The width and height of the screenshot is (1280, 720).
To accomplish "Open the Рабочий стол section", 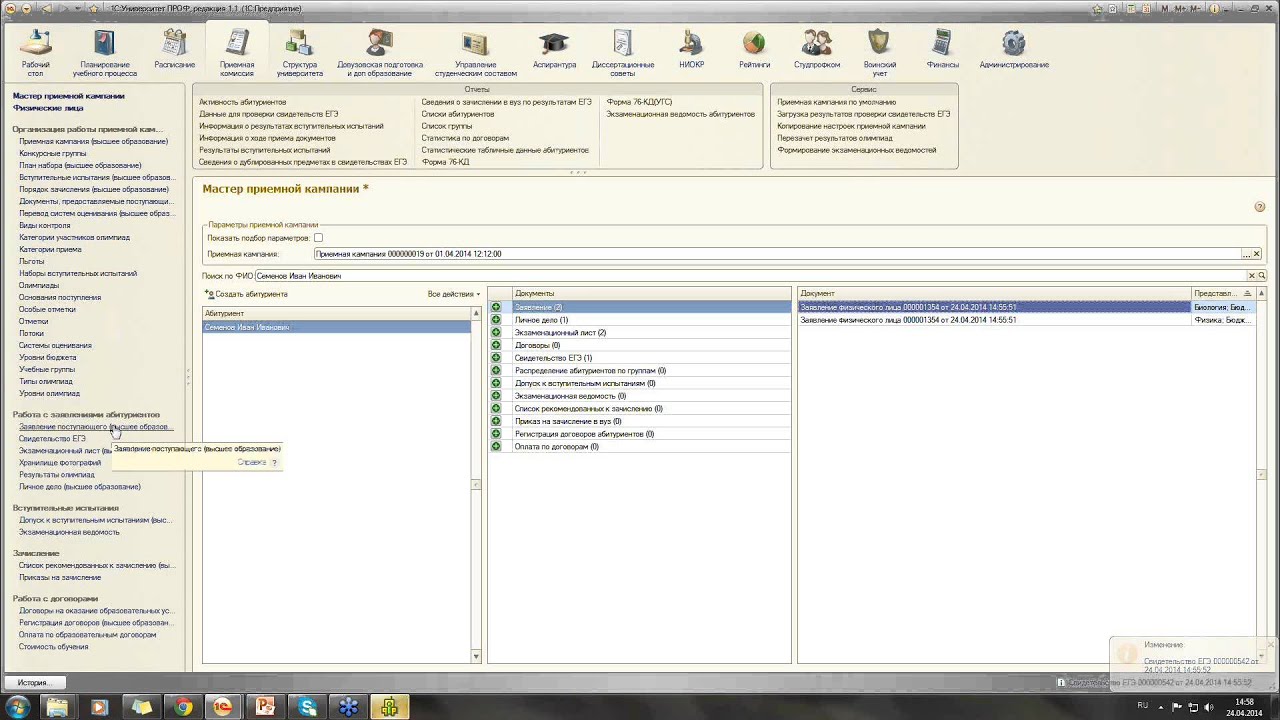I will pos(36,52).
